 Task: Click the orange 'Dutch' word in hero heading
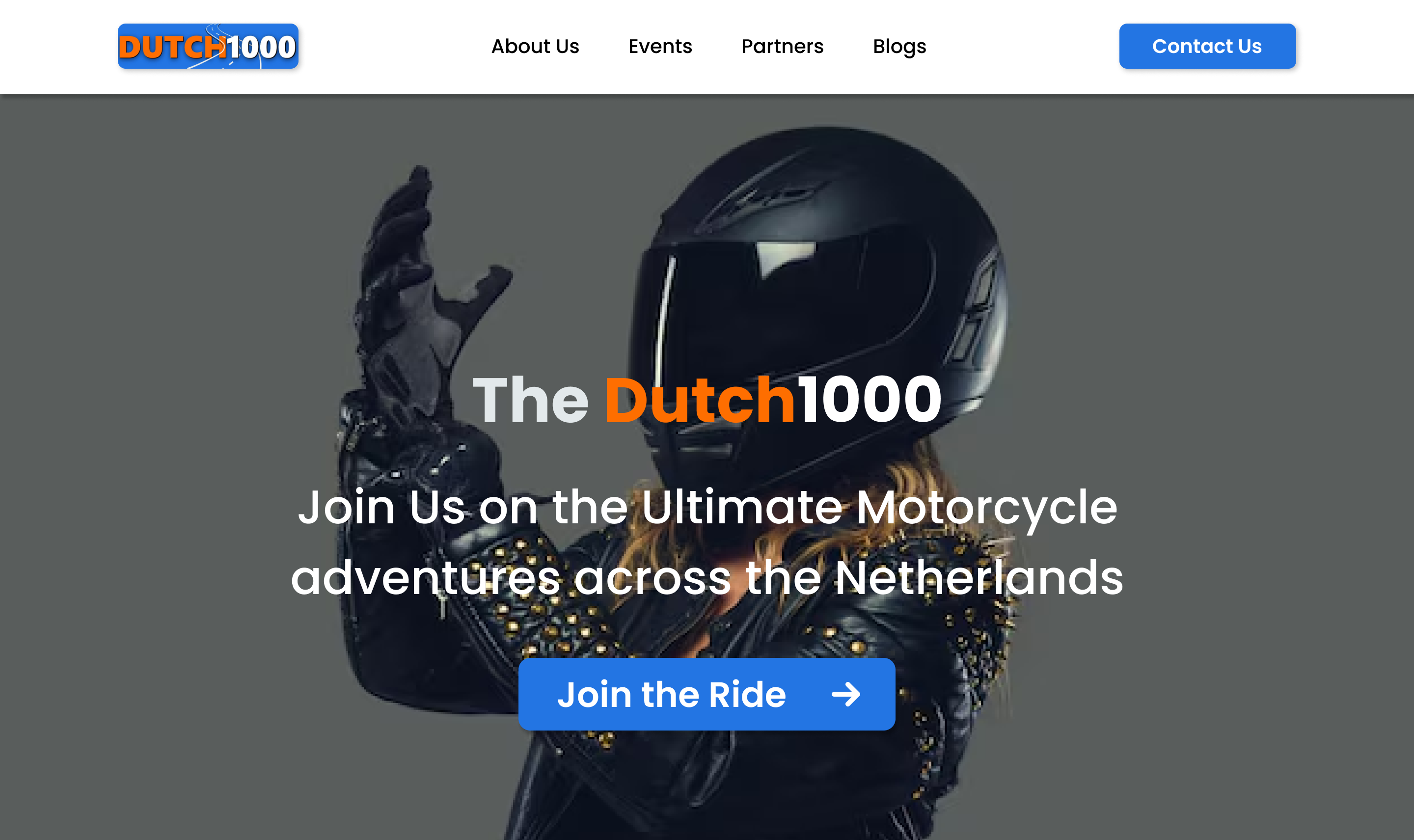point(700,400)
